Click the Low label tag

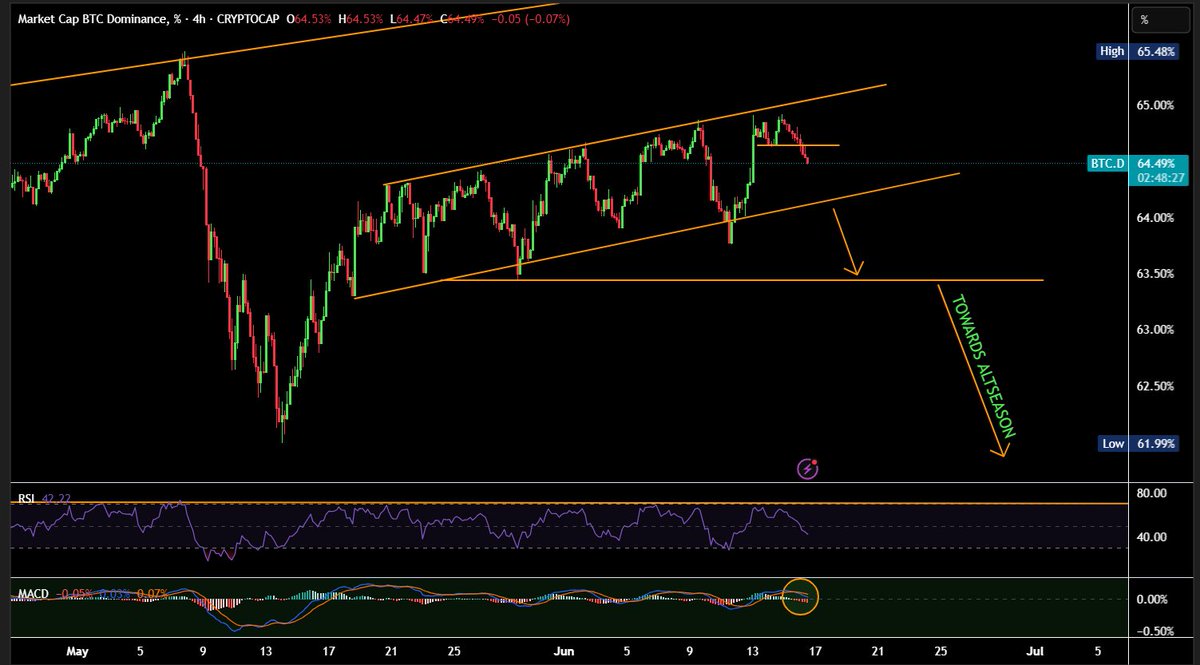click(1114, 443)
